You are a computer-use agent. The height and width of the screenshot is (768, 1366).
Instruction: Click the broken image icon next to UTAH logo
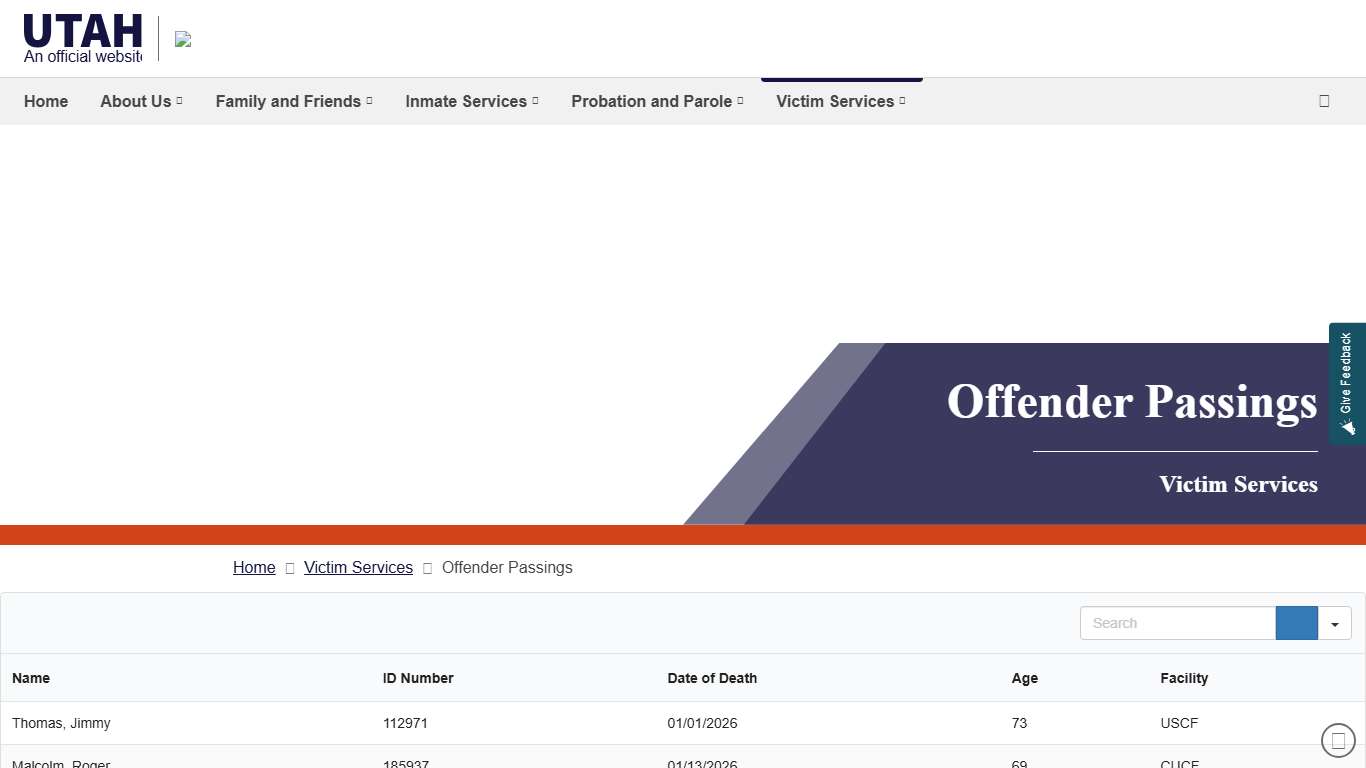(182, 38)
